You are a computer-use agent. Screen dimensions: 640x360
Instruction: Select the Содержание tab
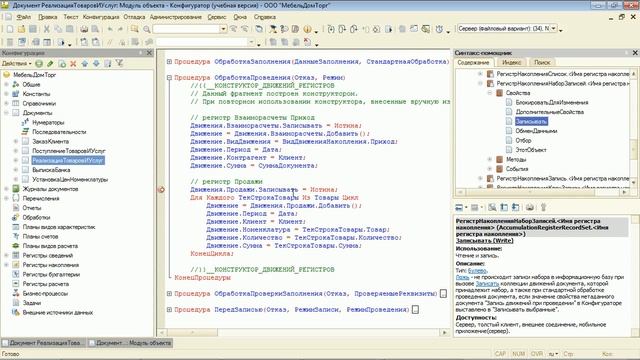click(x=473, y=62)
